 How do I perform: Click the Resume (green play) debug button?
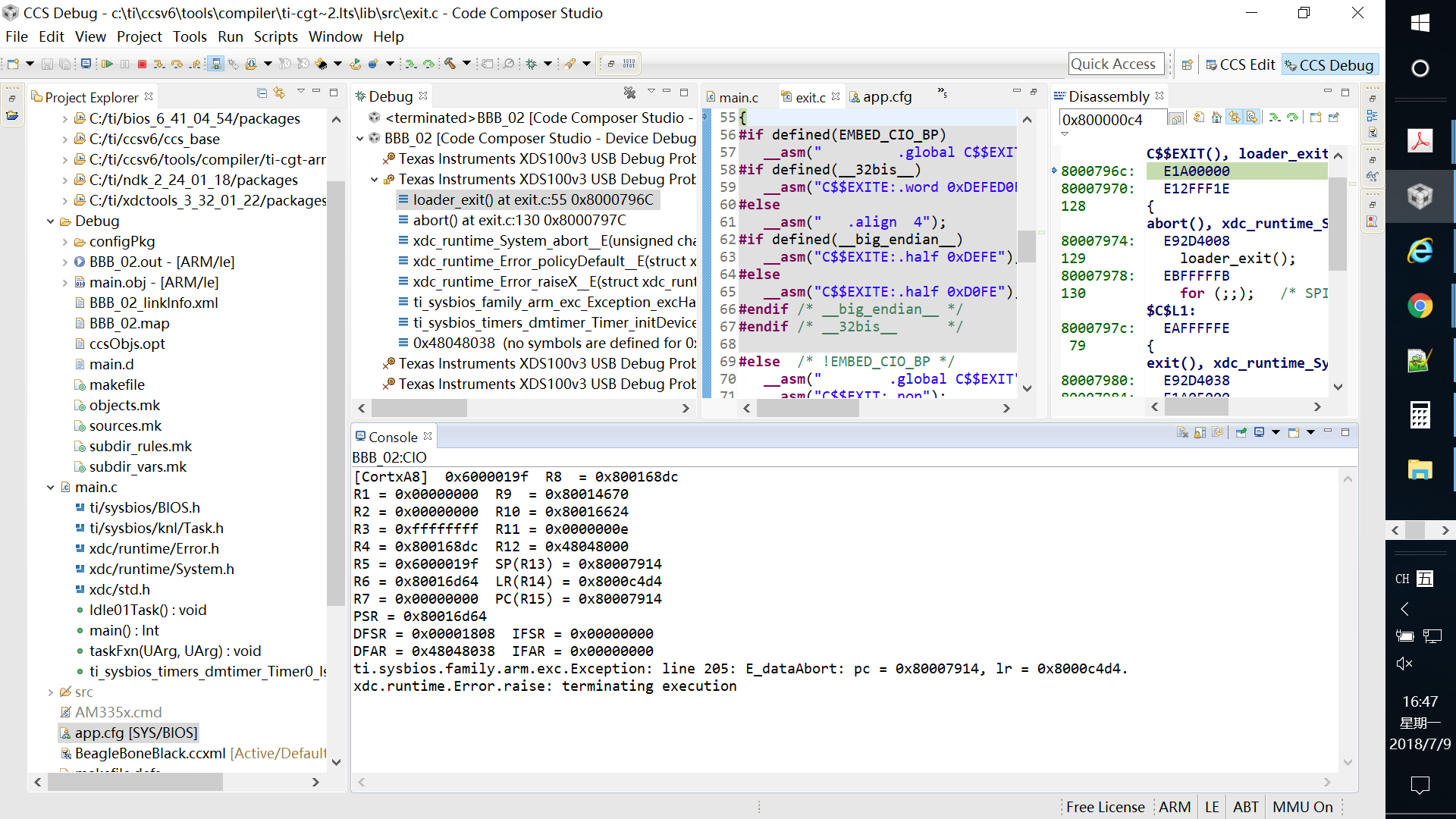(107, 64)
